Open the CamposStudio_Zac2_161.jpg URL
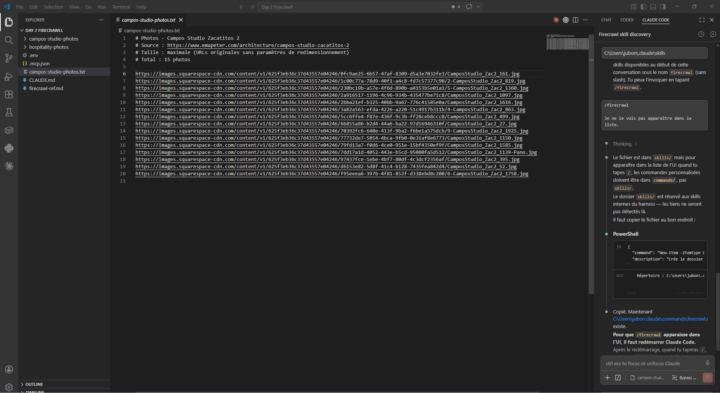The image size is (720, 393). 327,74
